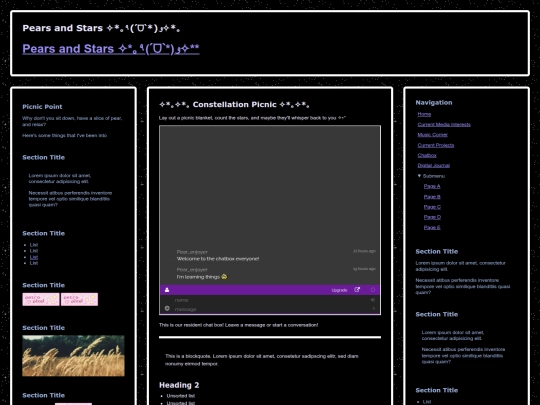Viewport: 540px width, 405px height.
Task: Select Page B in Submenu
Action: point(432,197)
